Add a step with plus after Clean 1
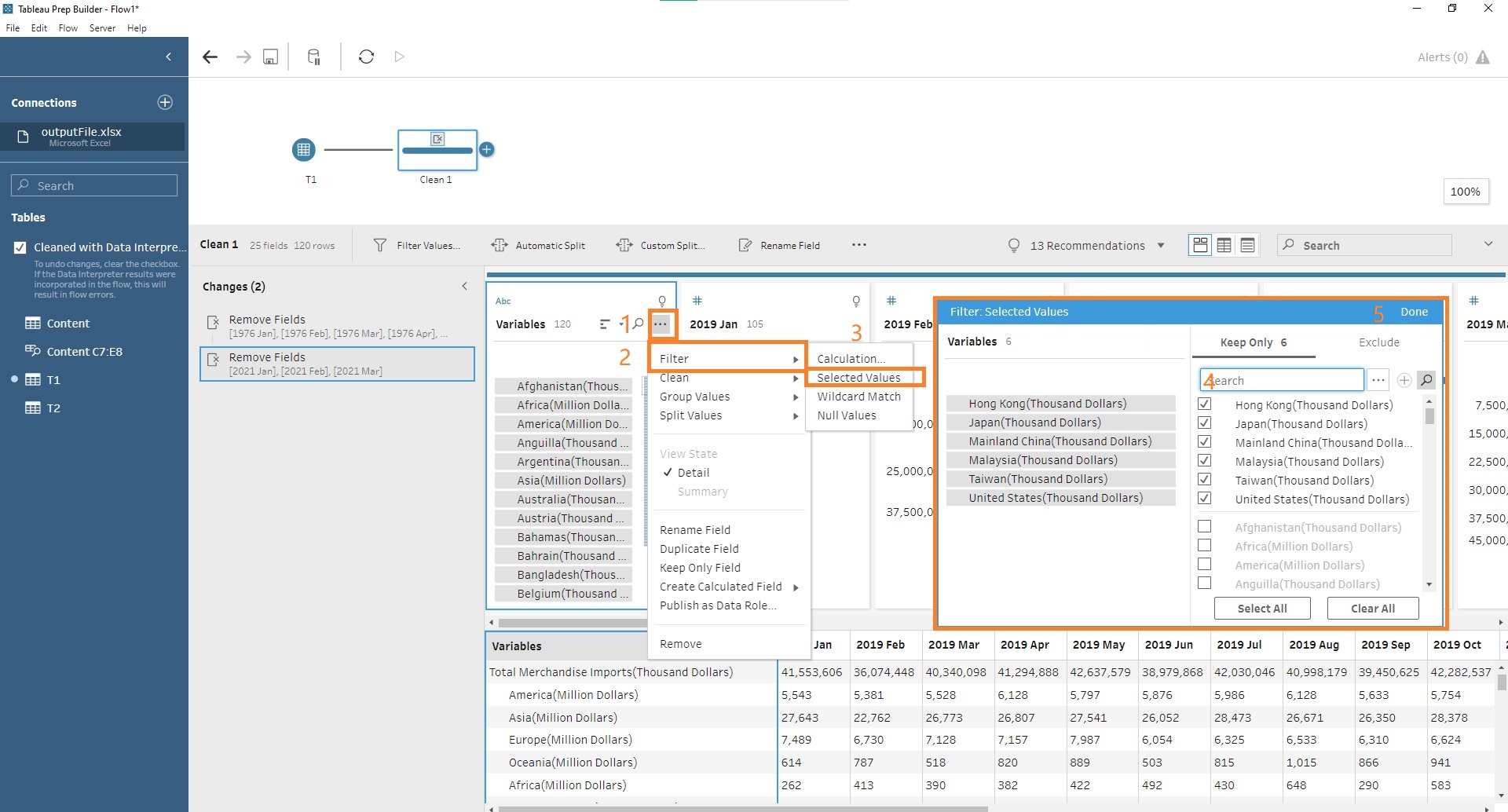The width and height of the screenshot is (1508, 812). 487,149
